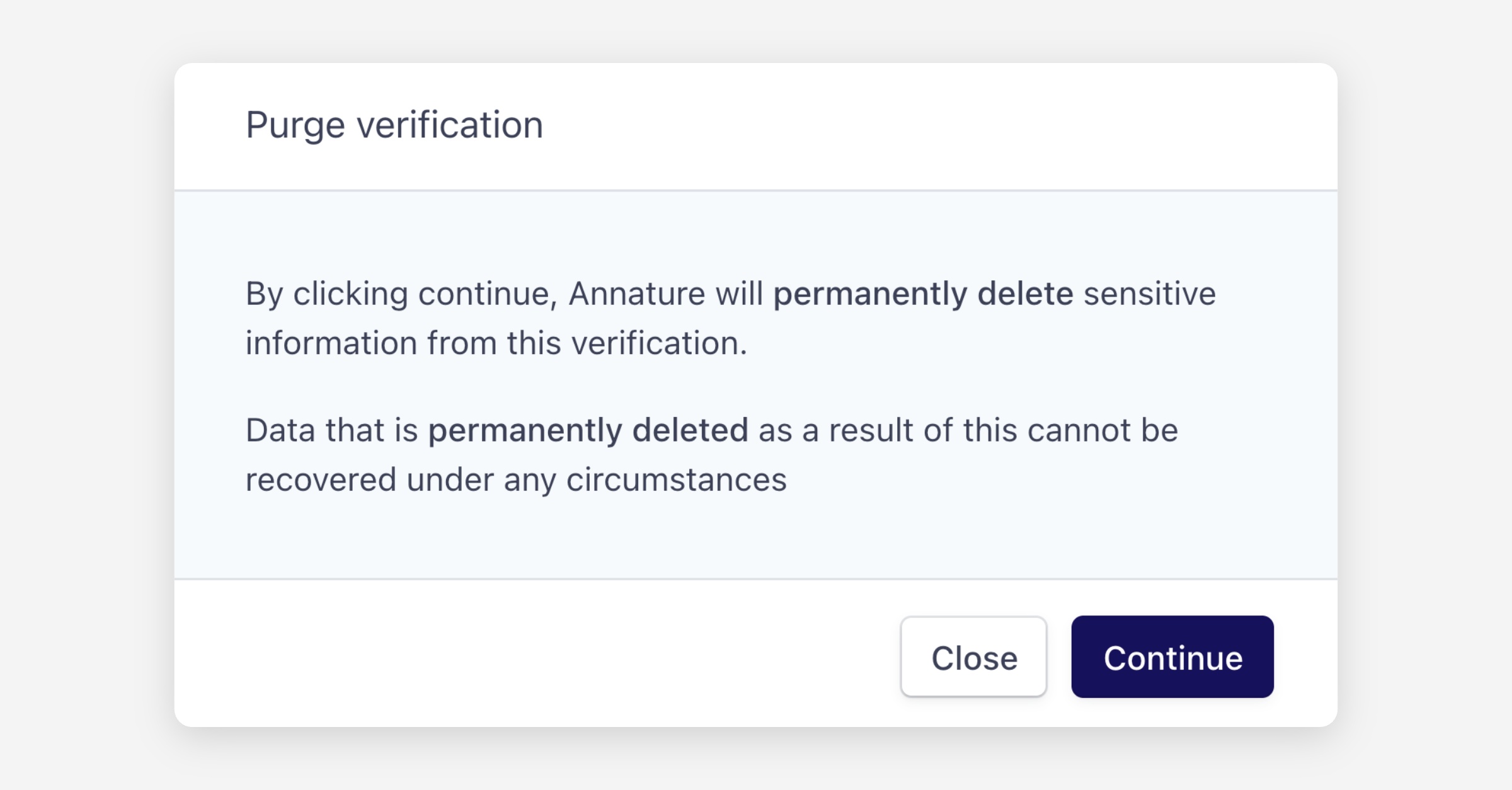Click the word "circumstances" in the warning
This screenshot has width=1512, height=790.
[677, 480]
